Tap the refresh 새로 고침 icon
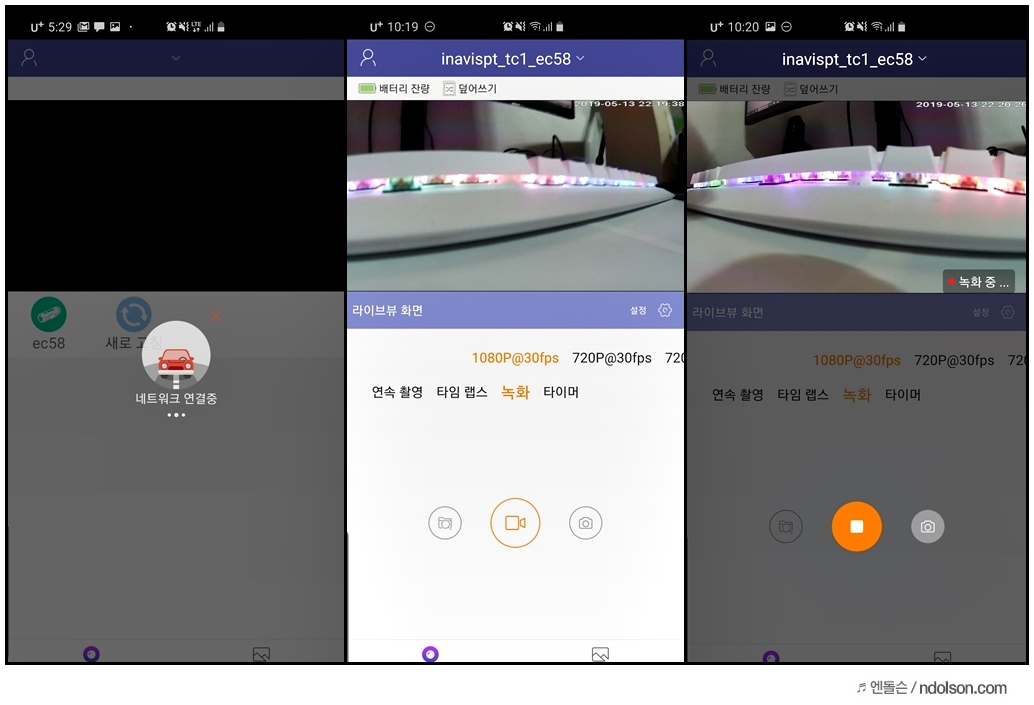Screen dimensions: 1034x705 point(133,315)
